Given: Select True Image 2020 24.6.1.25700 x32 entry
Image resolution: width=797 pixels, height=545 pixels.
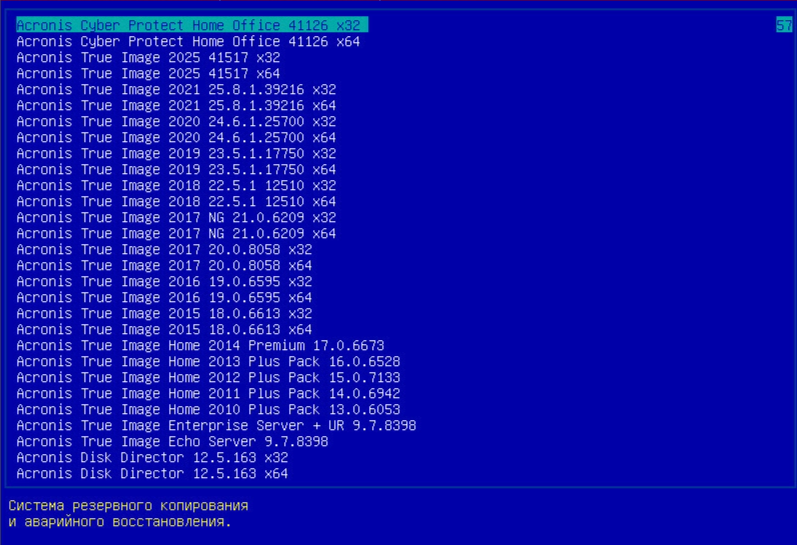Looking at the screenshot, I should [x=176, y=122].
